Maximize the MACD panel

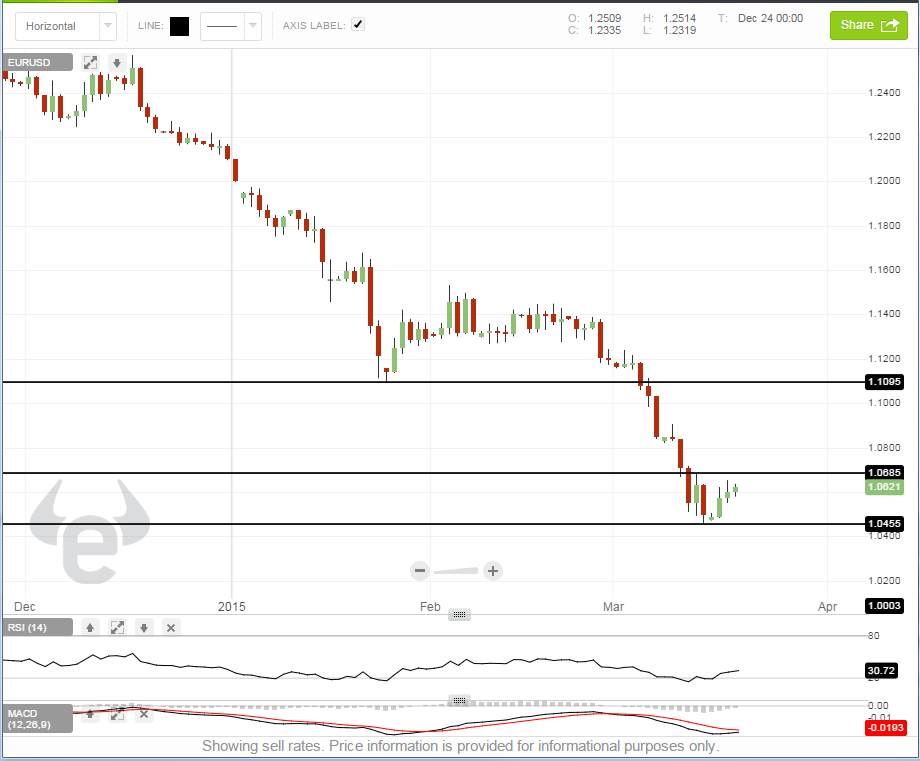(117, 714)
